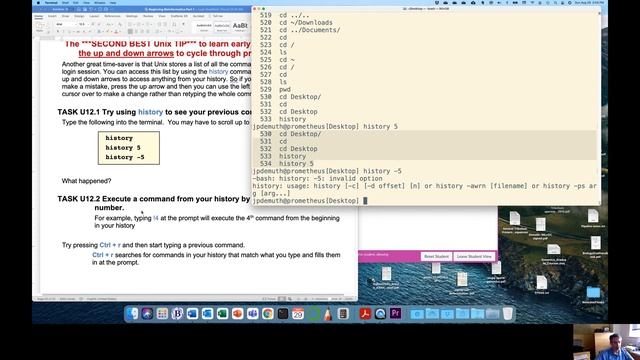The image size is (640, 360).
Task: Launch Adobe Premiere Pro from the dock
Action: (x=395, y=313)
